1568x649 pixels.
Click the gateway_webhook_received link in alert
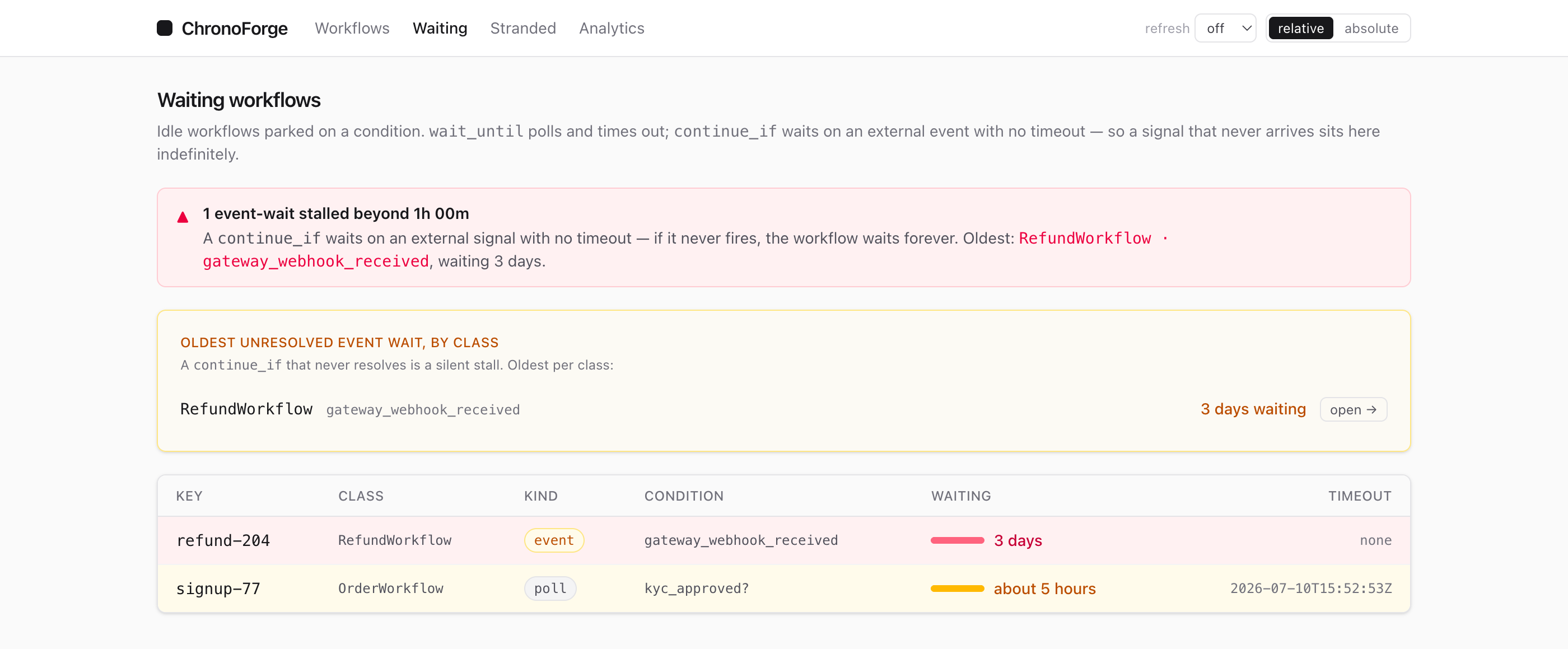click(x=315, y=261)
